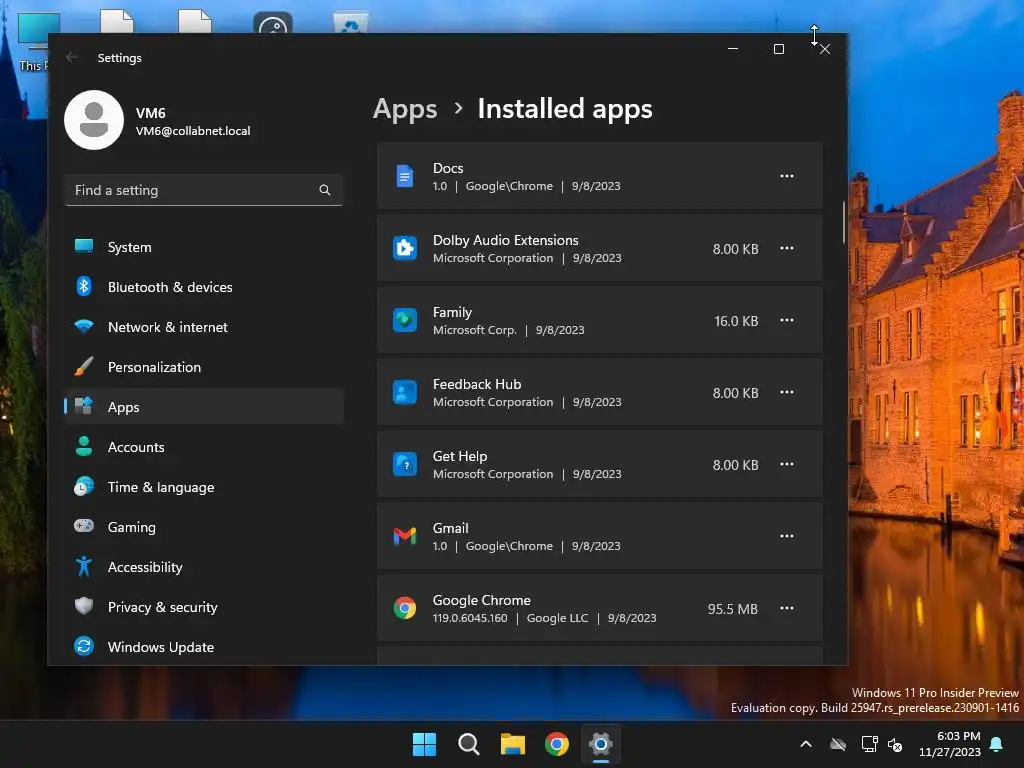This screenshot has width=1024, height=768.
Task: Show hidden tray icons chevron
Action: click(x=806, y=744)
